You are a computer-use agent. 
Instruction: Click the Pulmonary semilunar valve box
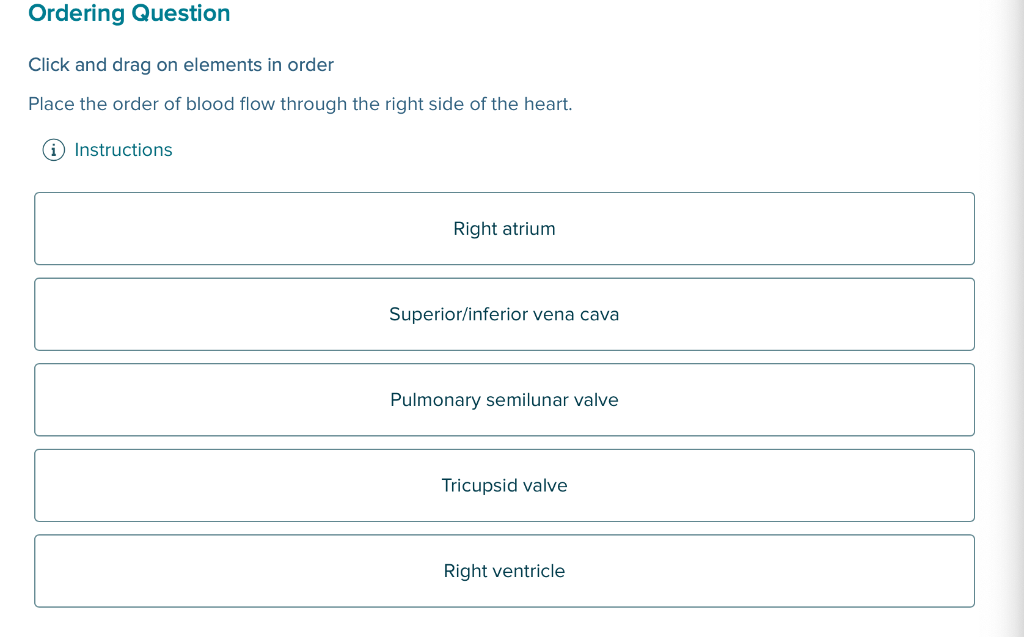(x=504, y=400)
